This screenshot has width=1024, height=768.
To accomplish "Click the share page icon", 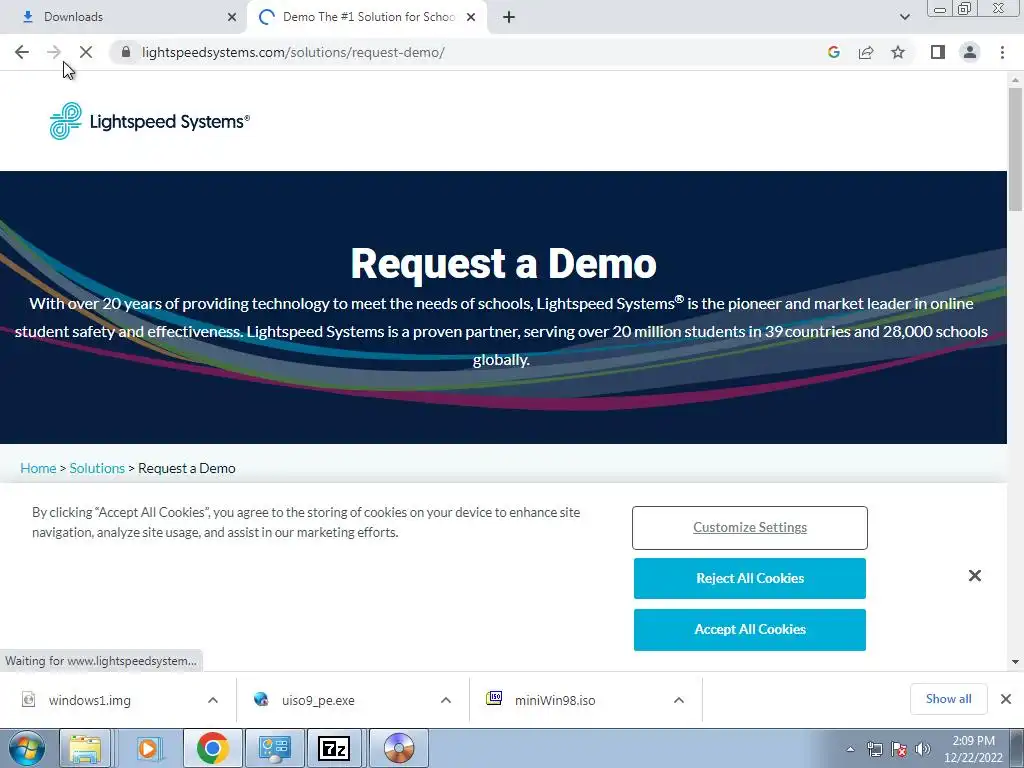I will pos(866,52).
